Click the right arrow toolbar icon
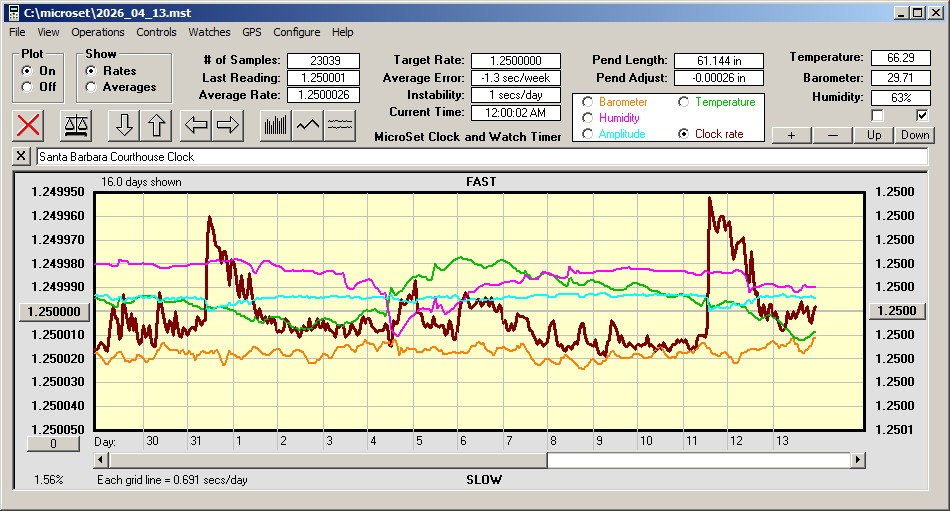Image resolution: width=950 pixels, height=511 pixels. pyautogui.click(x=228, y=125)
